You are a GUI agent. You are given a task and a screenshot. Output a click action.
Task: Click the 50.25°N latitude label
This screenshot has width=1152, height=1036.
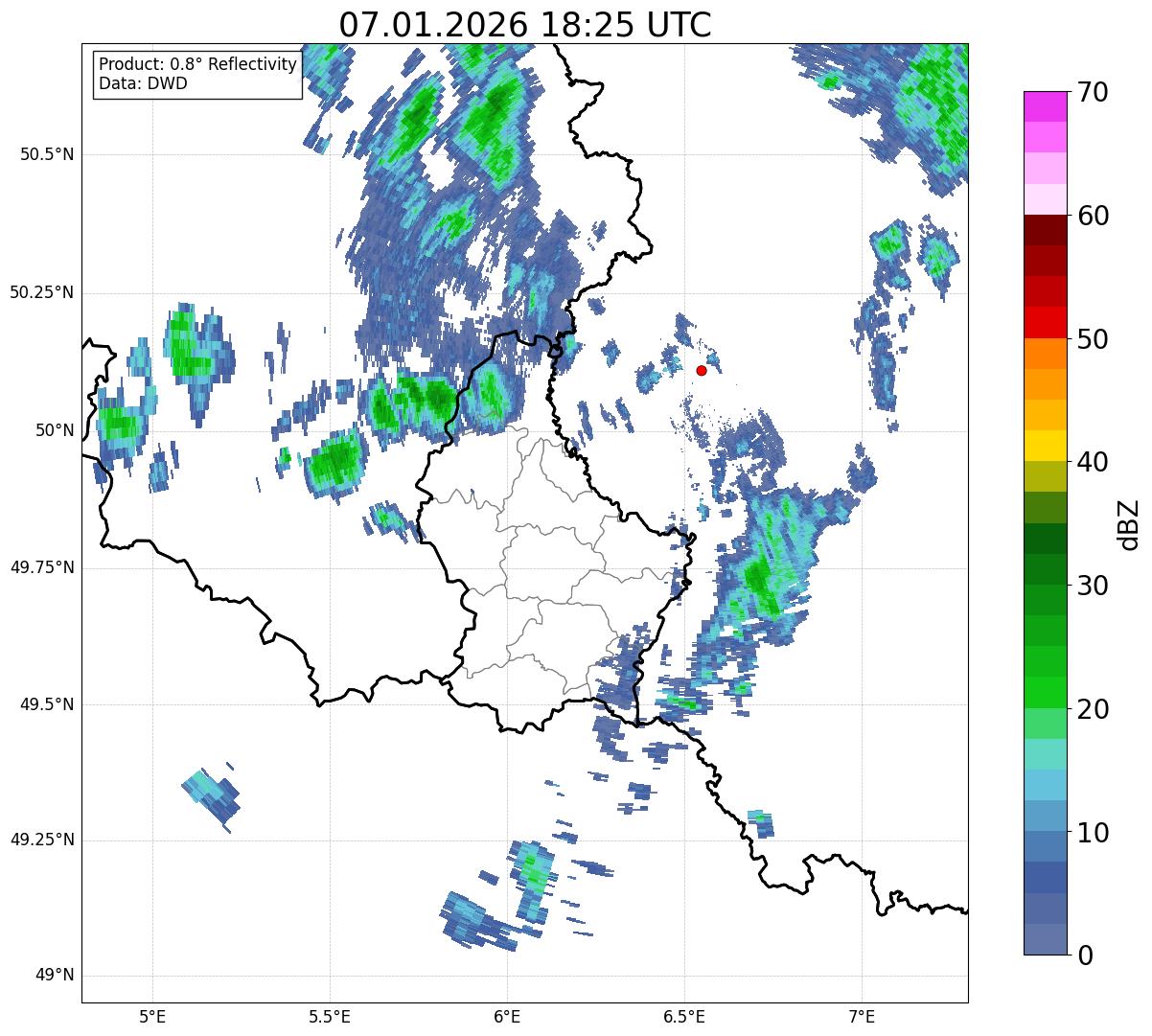42,292
